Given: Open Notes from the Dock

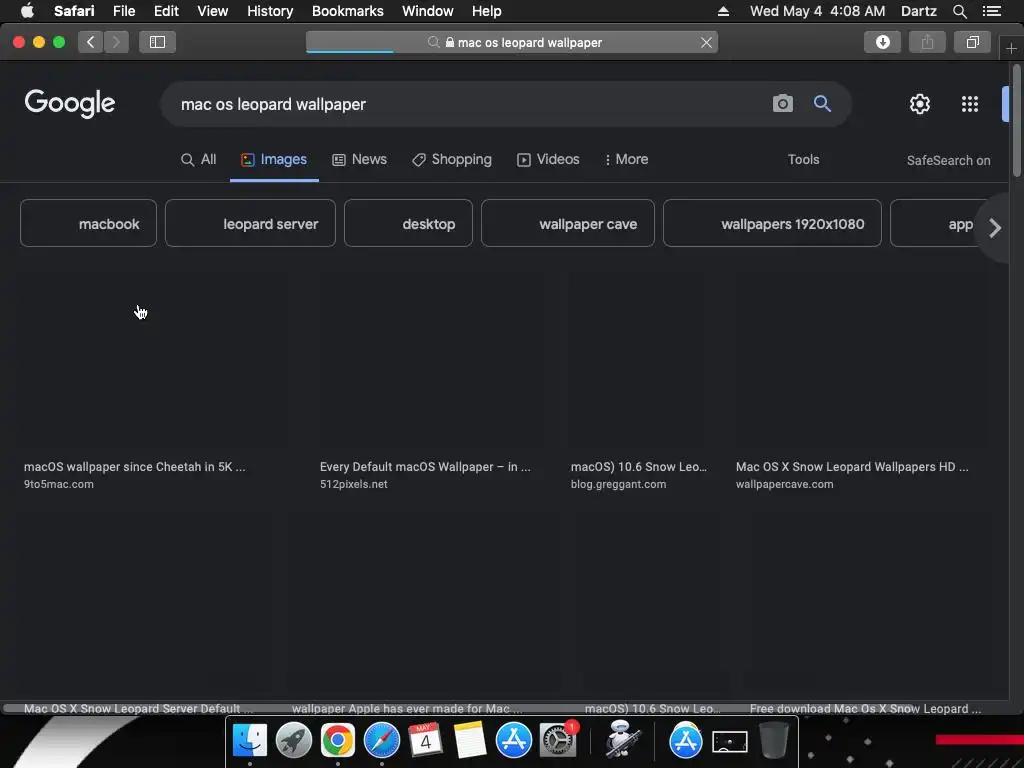Looking at the screenshot, I should (470, 740).
